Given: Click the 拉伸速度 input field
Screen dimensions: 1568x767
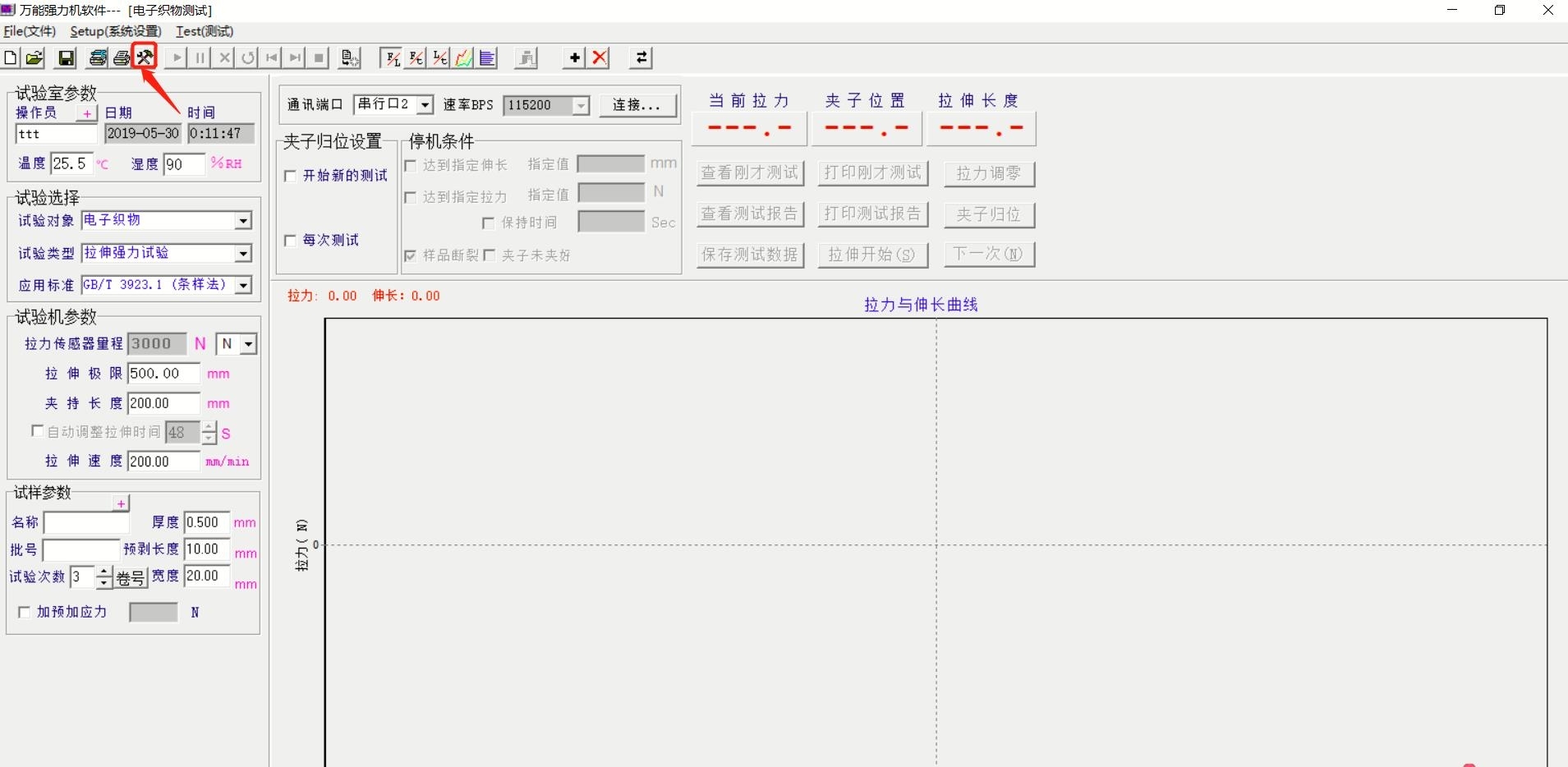Looking at the screenshot, I should (x=163, y=462).
